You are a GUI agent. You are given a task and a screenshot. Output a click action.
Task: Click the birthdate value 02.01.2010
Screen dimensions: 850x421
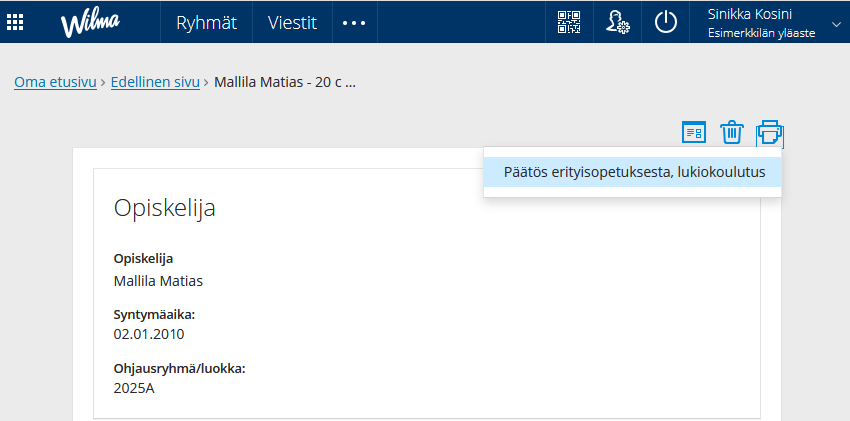coord(149,334)
